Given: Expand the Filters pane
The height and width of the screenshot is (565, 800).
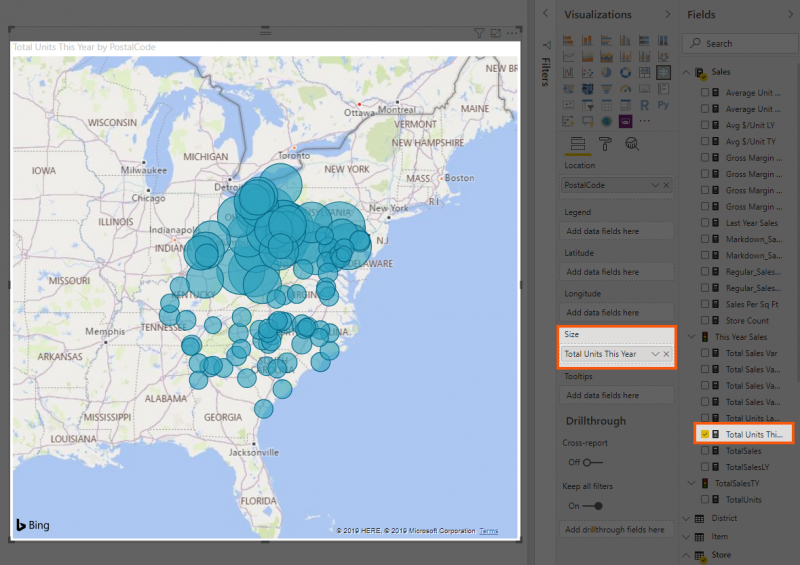Looking at the screenshot, I should 545,14.
